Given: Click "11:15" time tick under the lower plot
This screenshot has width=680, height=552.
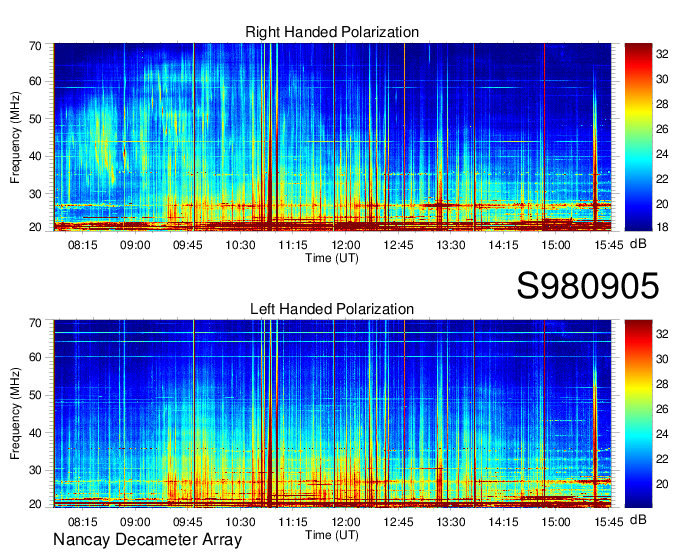Looking at the screenshot, I should click(x=293, y=522).
